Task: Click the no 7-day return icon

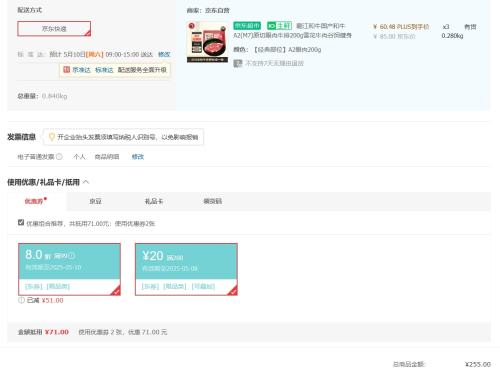Action: pos(238,63)
